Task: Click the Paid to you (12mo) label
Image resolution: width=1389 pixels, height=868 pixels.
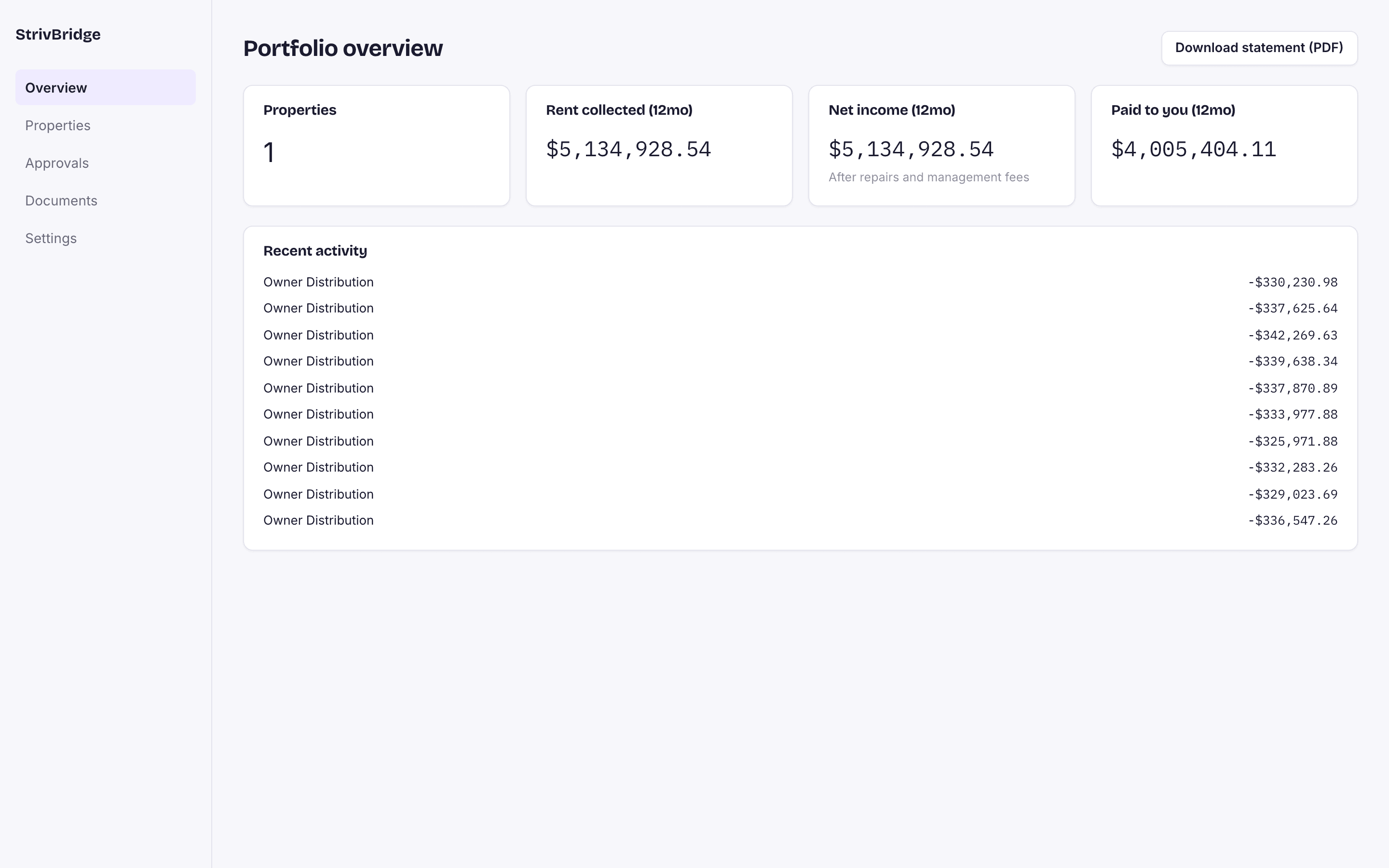Action: (1172, 109)
